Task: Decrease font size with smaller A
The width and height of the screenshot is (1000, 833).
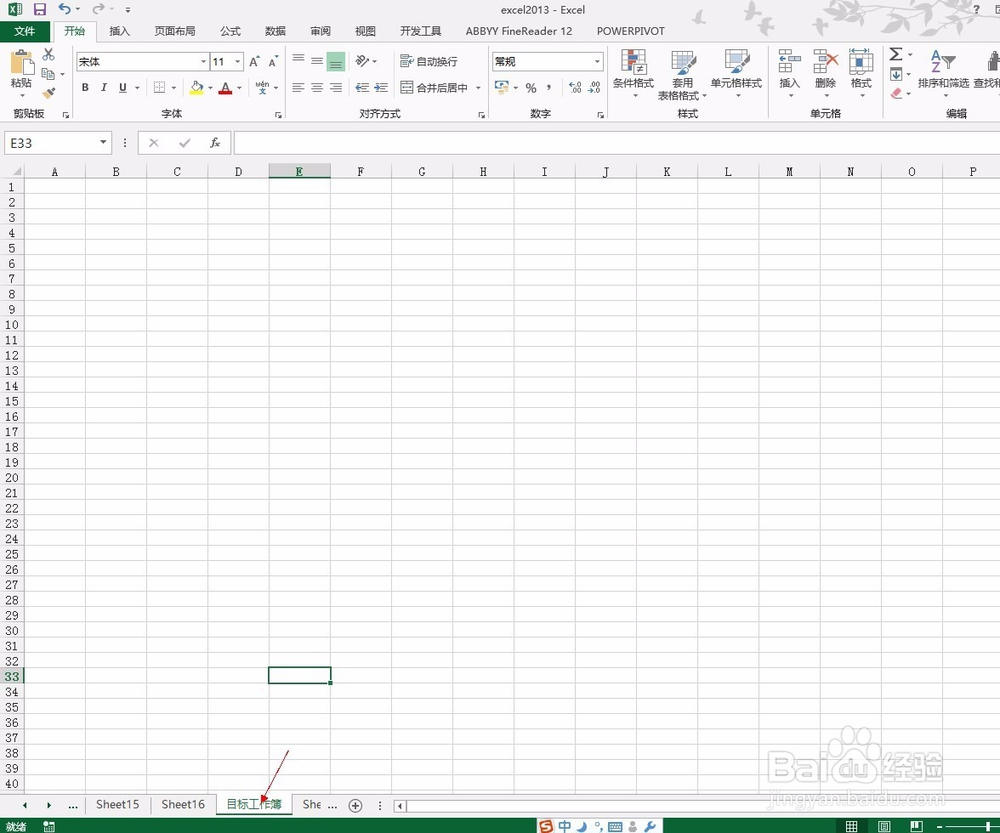Action: (273, 62)
